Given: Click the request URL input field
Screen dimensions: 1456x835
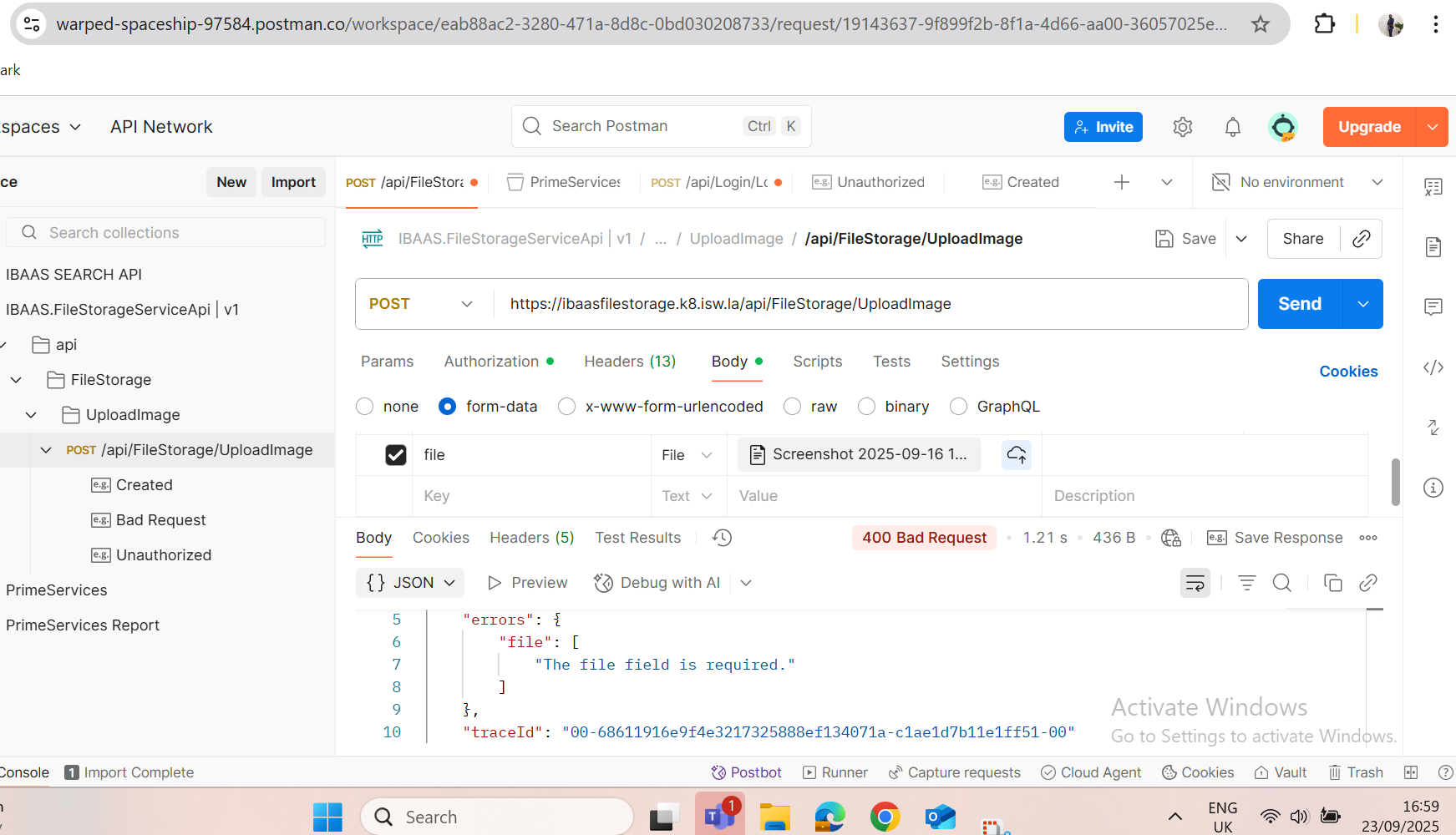Looking at the screenshot, I should click(869, 304).
